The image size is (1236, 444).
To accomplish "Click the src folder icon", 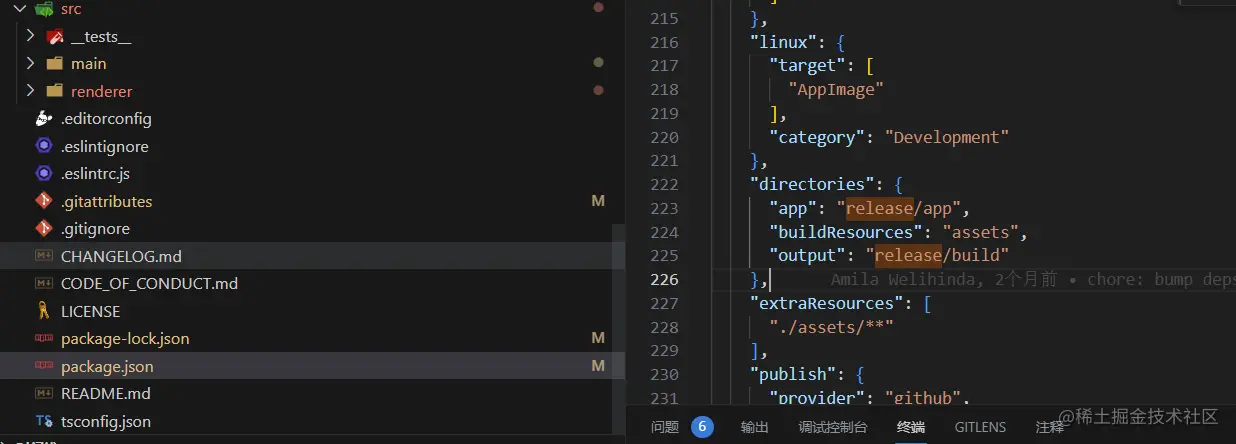I will 43,8.
